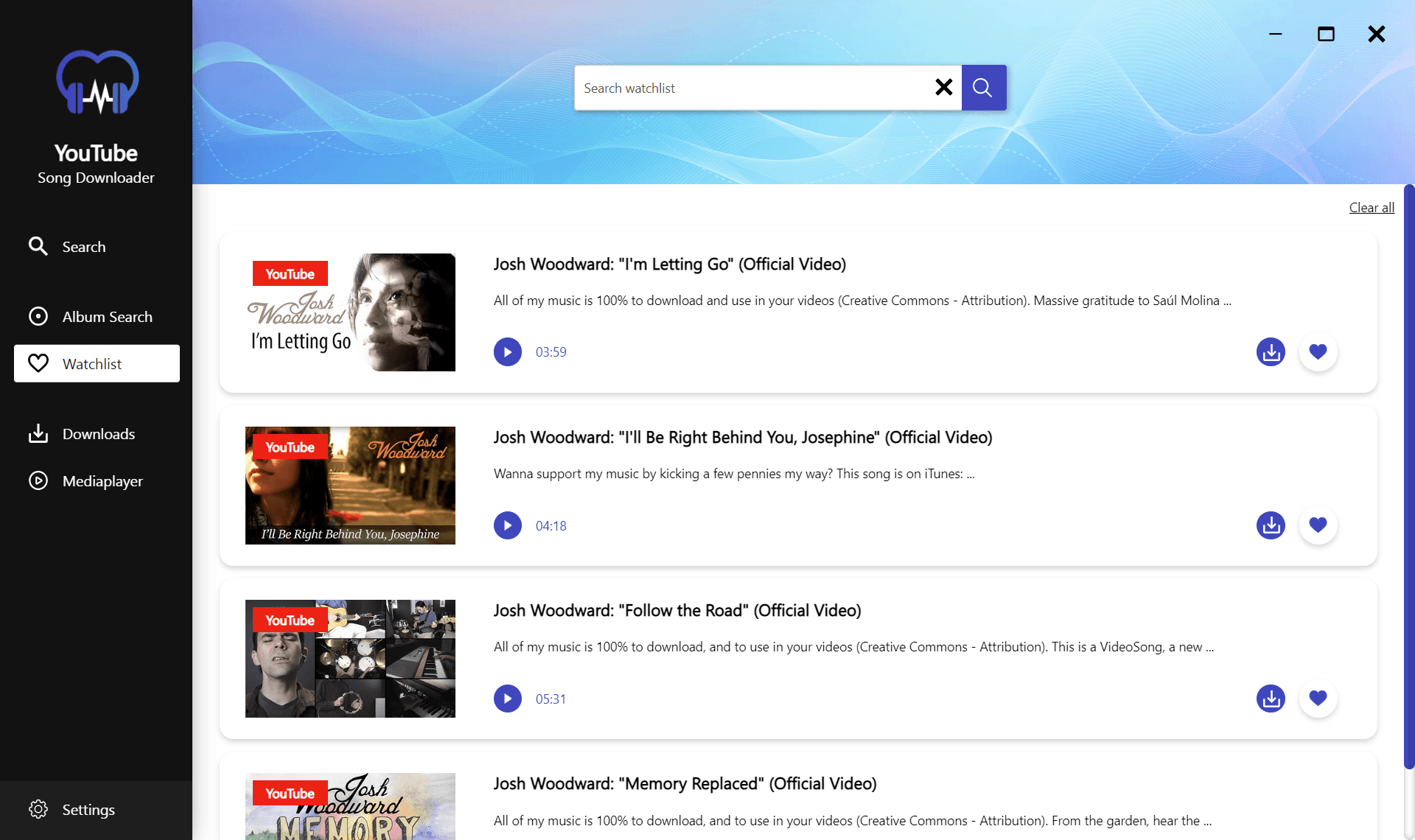Toggle heart on "Follow the Road"

[1318, 699]
